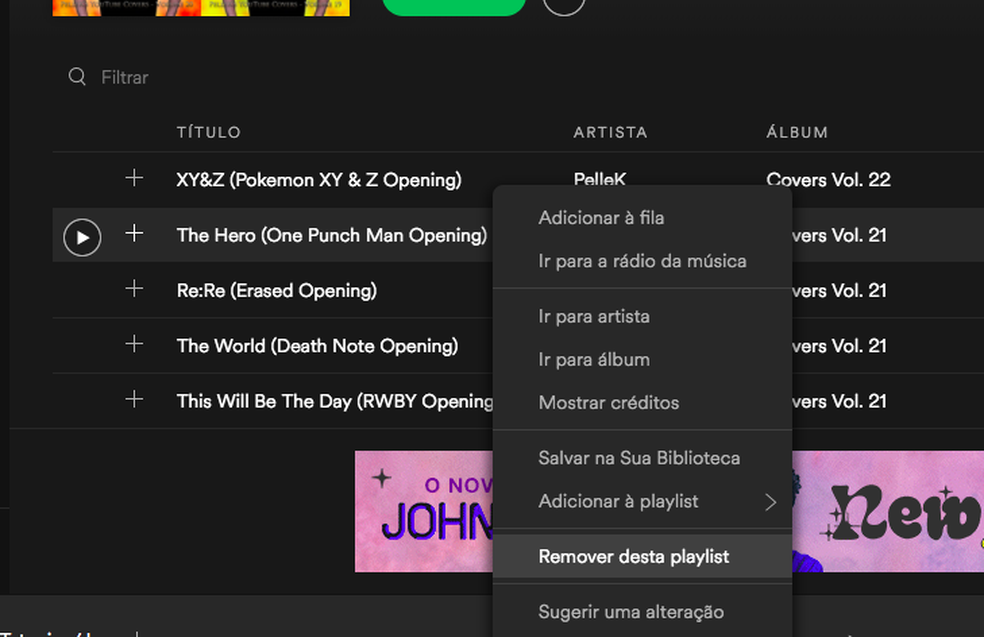Select Ir para artista menu option
Image resolution: width=984 pixels, height=637 pixels.
point(594,316)
